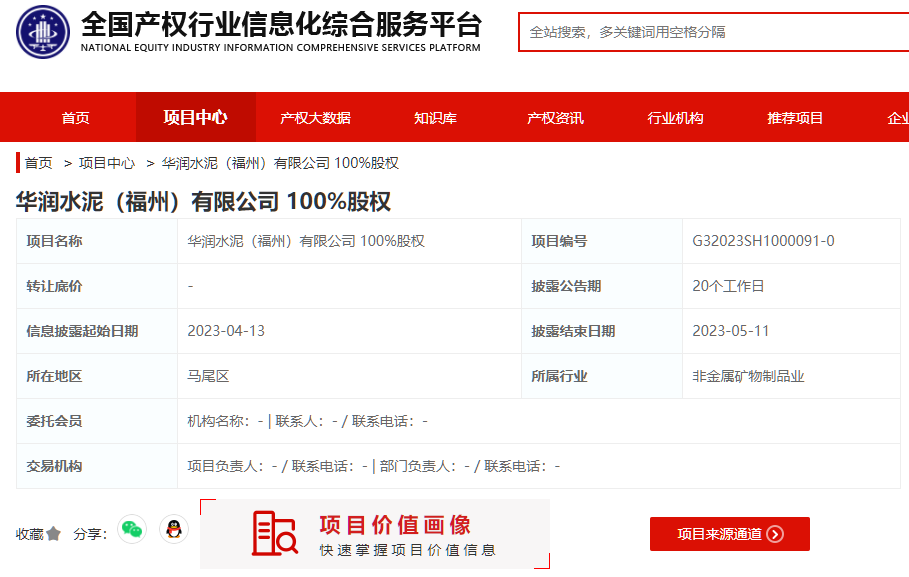
Task: Click the English platform subtitle text
Action: coord(281,48)
